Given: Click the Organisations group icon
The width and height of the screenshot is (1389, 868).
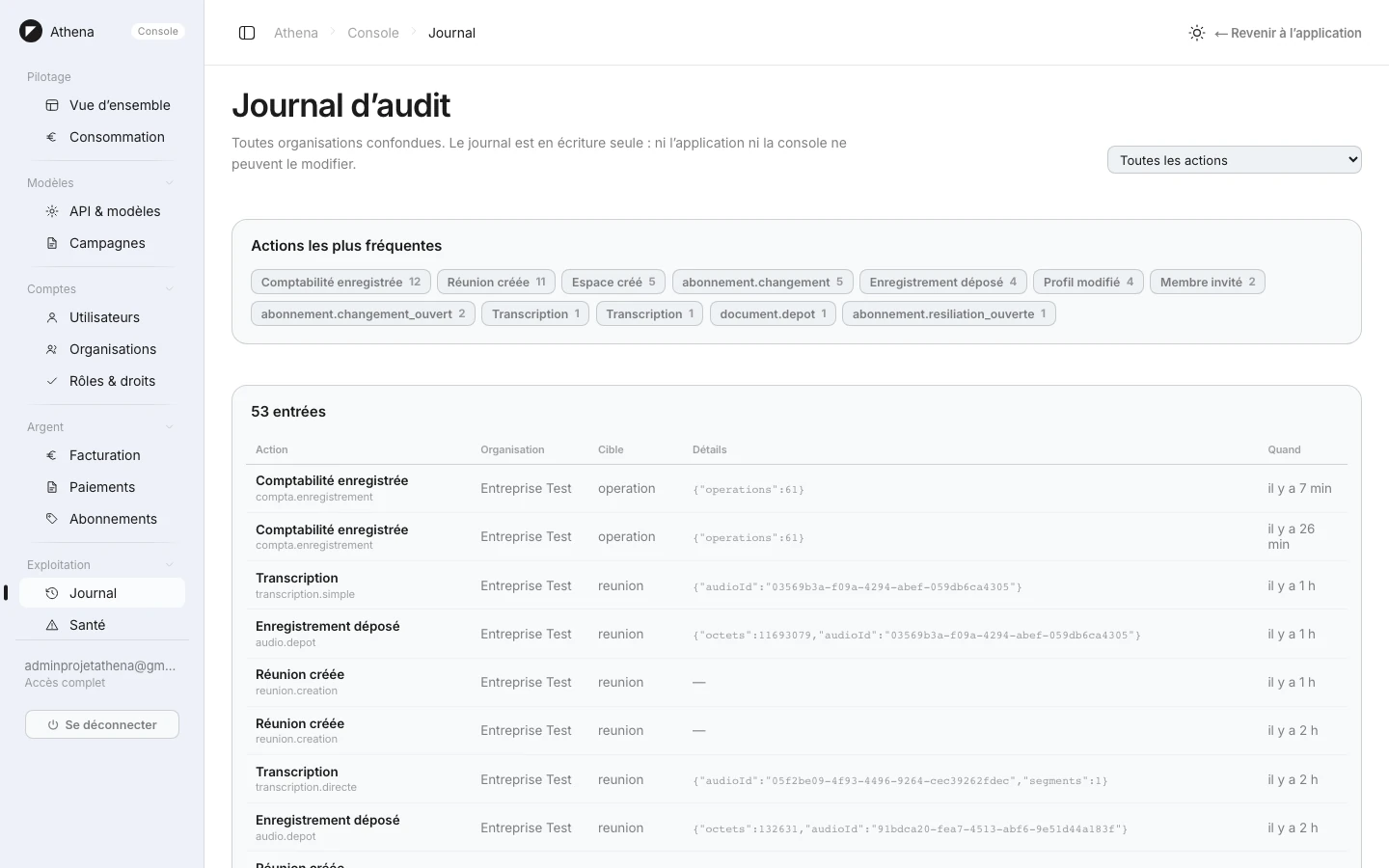Looking at the screenshot, I should [52, 349].
